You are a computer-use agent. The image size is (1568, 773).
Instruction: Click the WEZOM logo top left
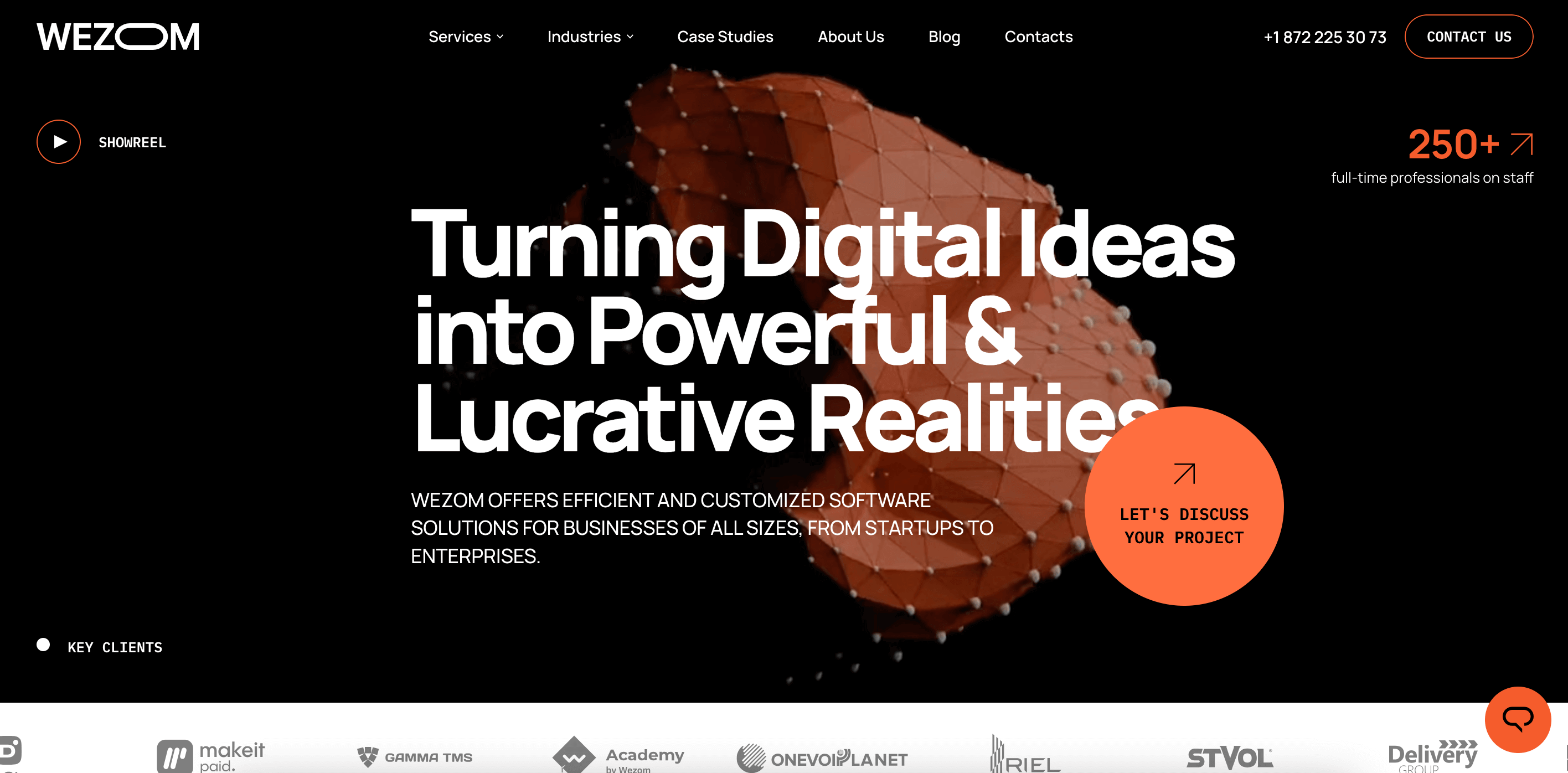click(117, 37)
